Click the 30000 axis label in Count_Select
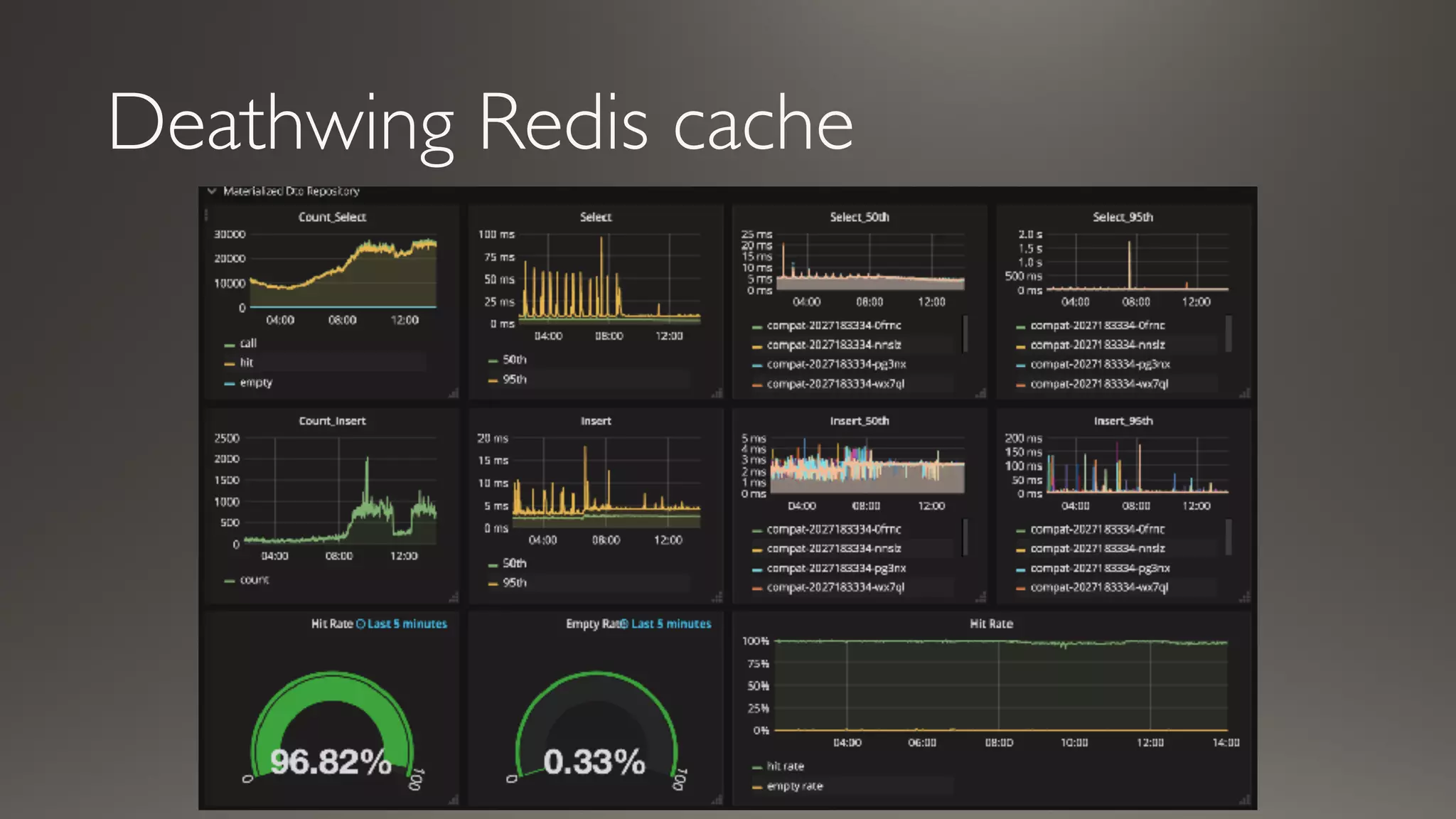Screen dimensions: 1456x819 (x=230, y=235)
